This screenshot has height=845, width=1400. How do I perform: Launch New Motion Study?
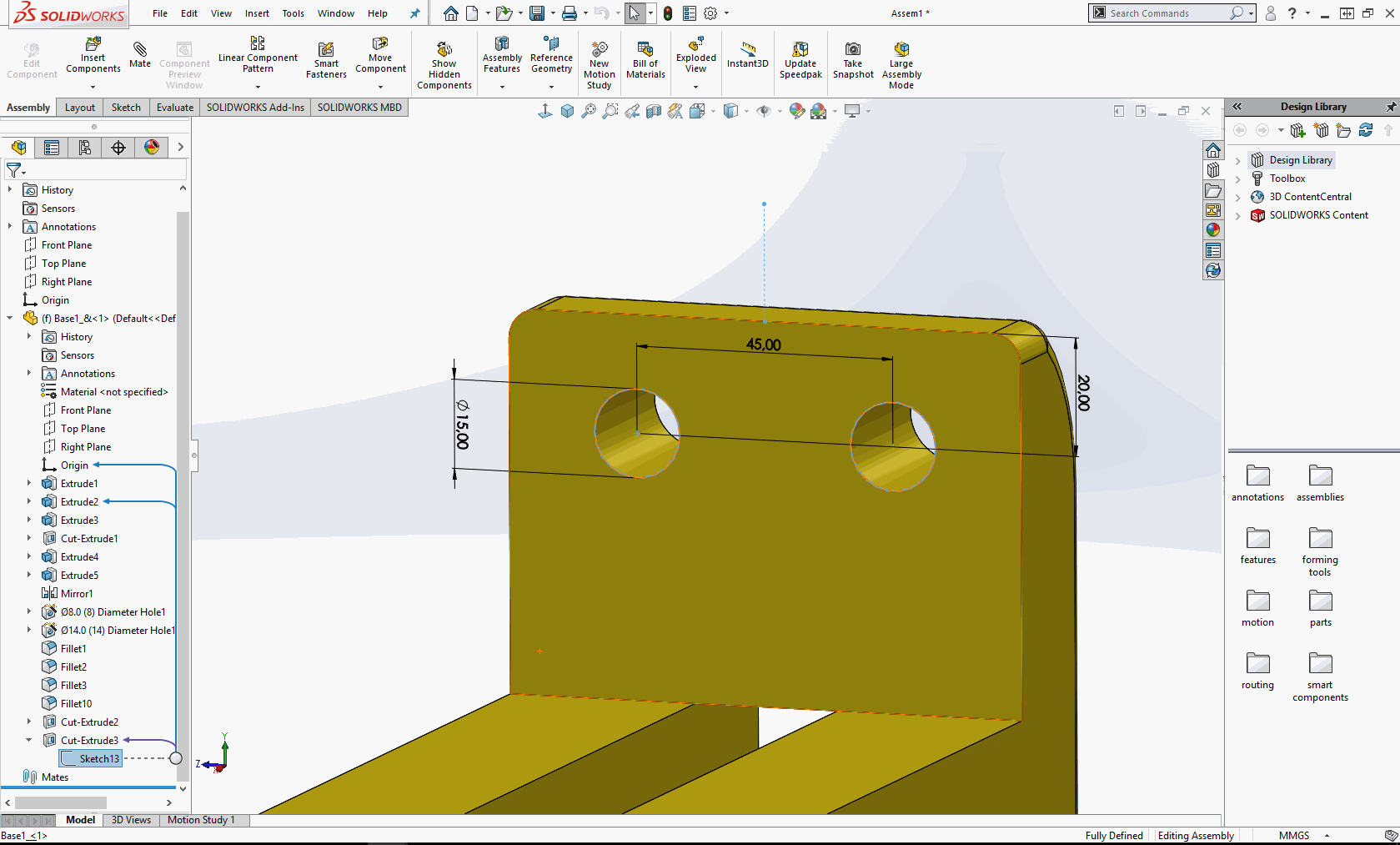click(599, 50)
